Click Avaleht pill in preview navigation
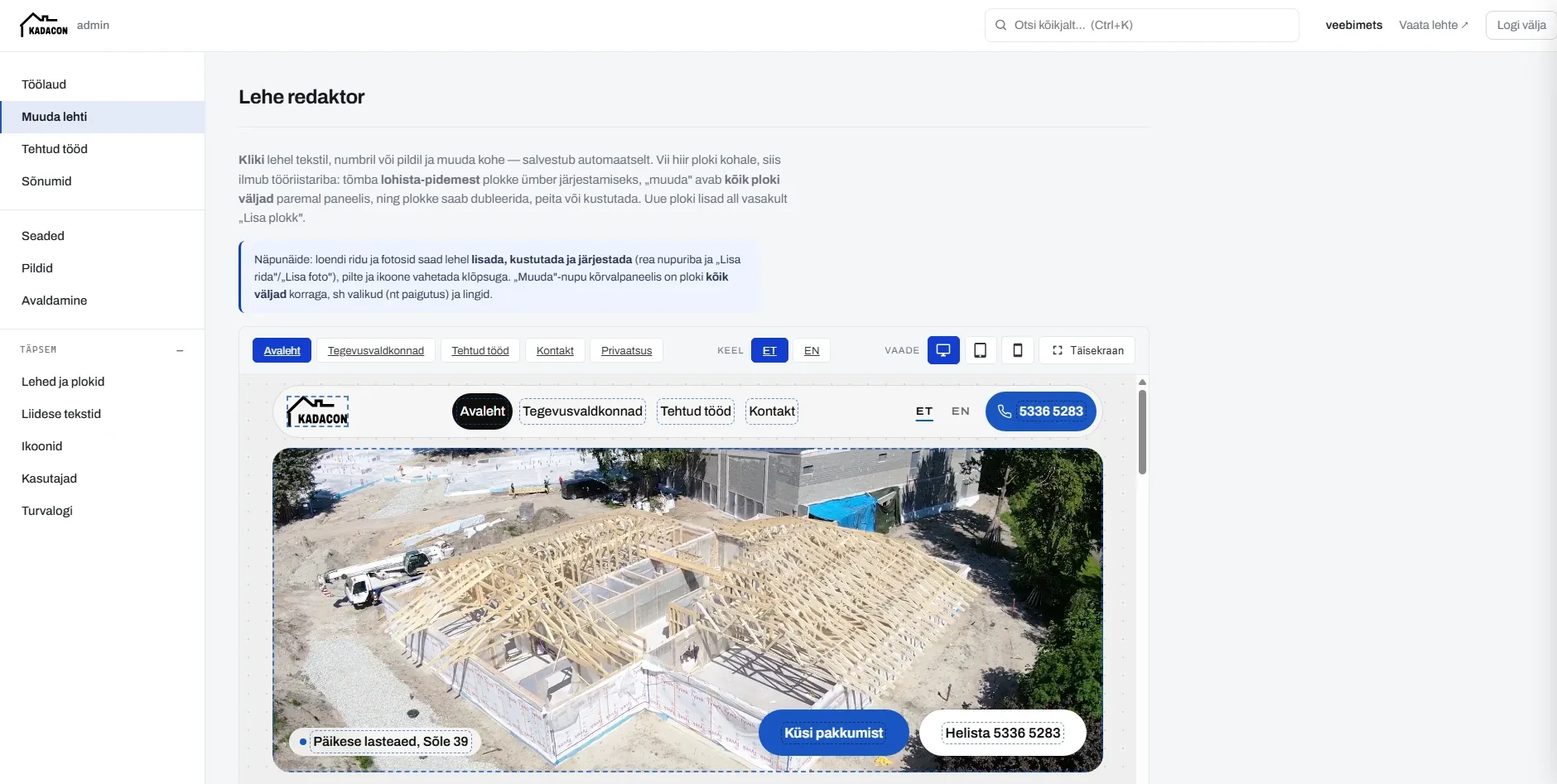Viewport: 1557px width, 784px height. 483,411
